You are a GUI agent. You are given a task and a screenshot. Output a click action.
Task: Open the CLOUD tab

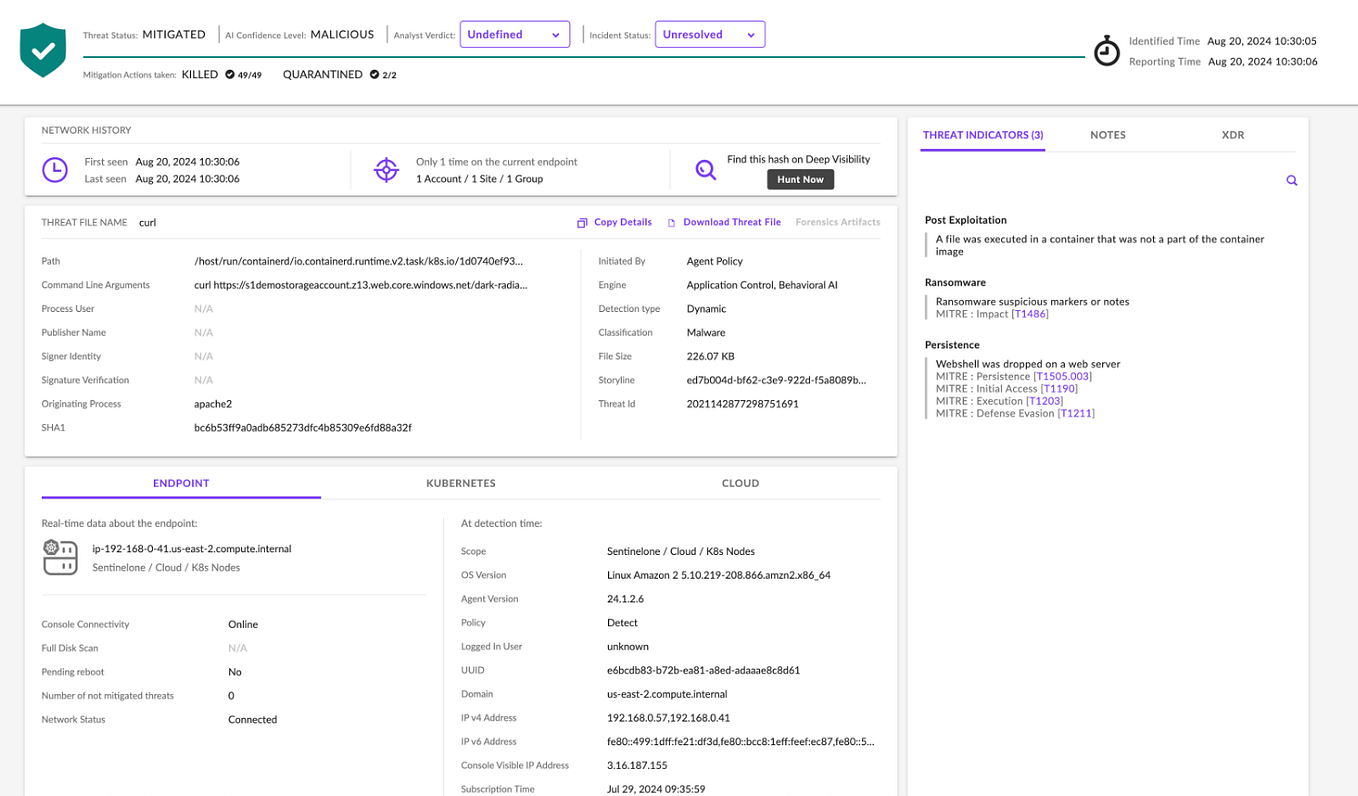(740, 483)
